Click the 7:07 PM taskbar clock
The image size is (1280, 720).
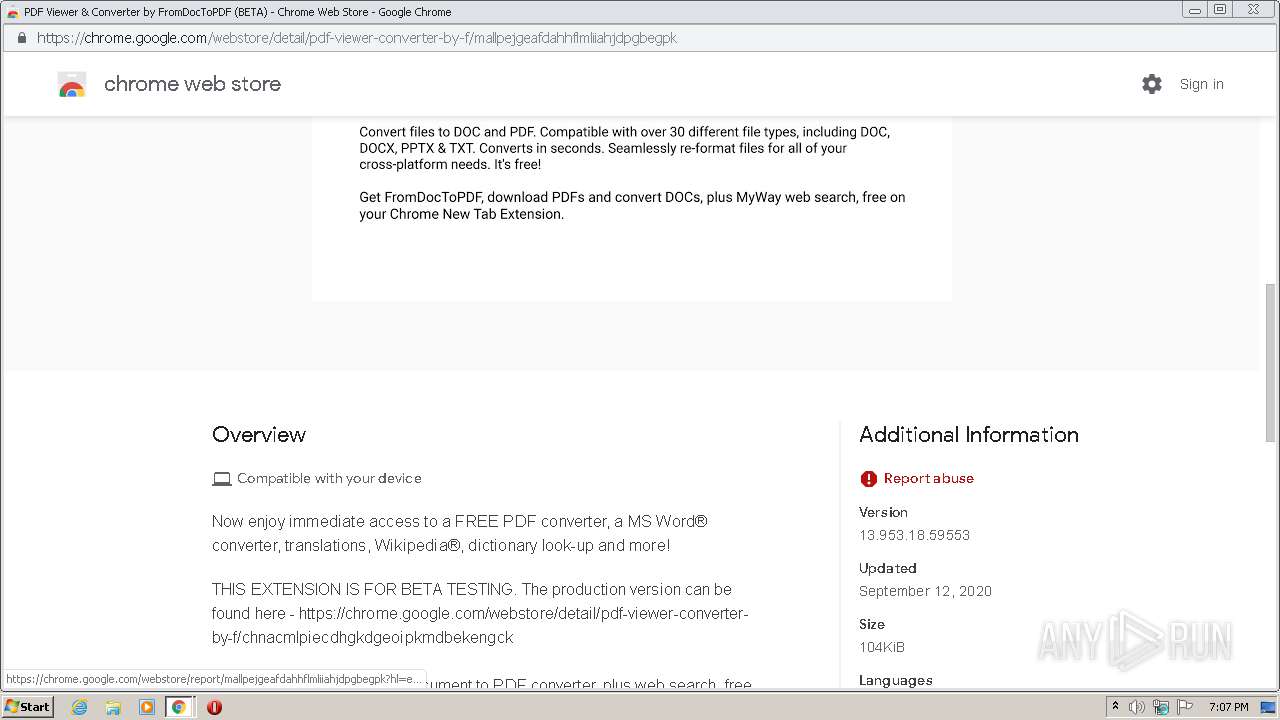(x=1228, y=707)
